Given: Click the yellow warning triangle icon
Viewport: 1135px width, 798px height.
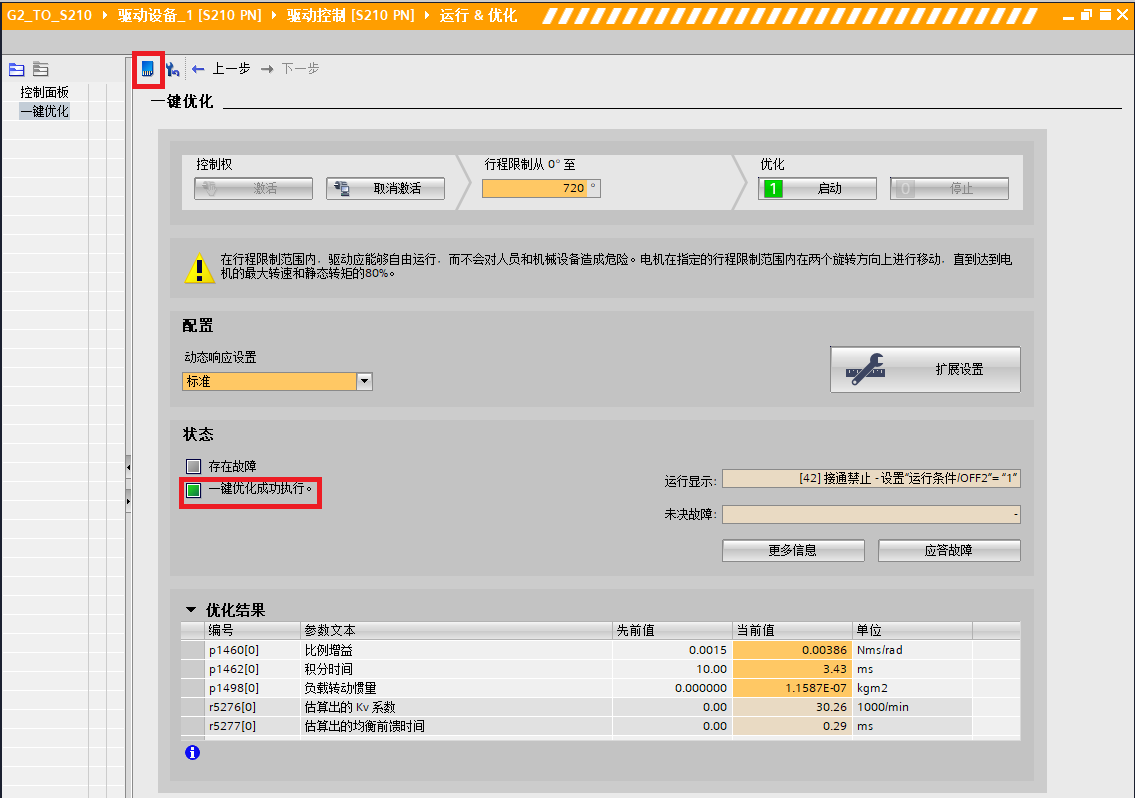Looking at the screenshot, I should (x=199, y=268).
